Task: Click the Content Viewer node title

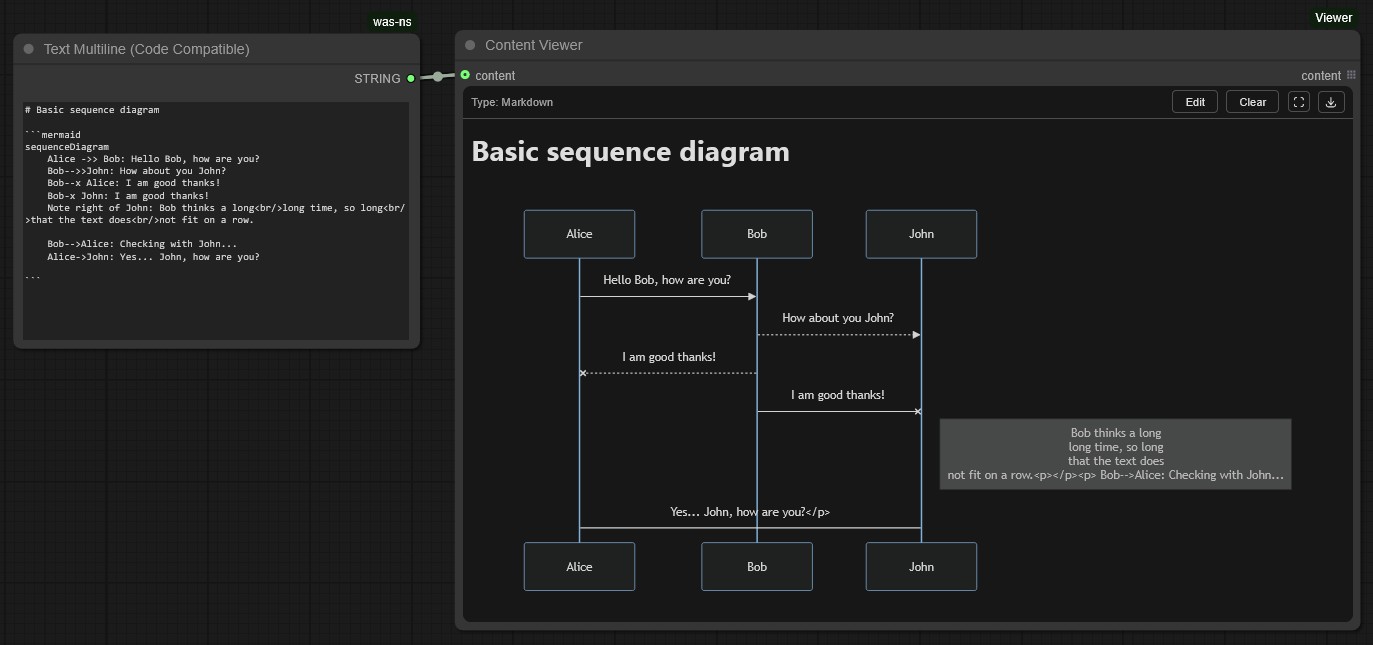Action: point(534,45)
